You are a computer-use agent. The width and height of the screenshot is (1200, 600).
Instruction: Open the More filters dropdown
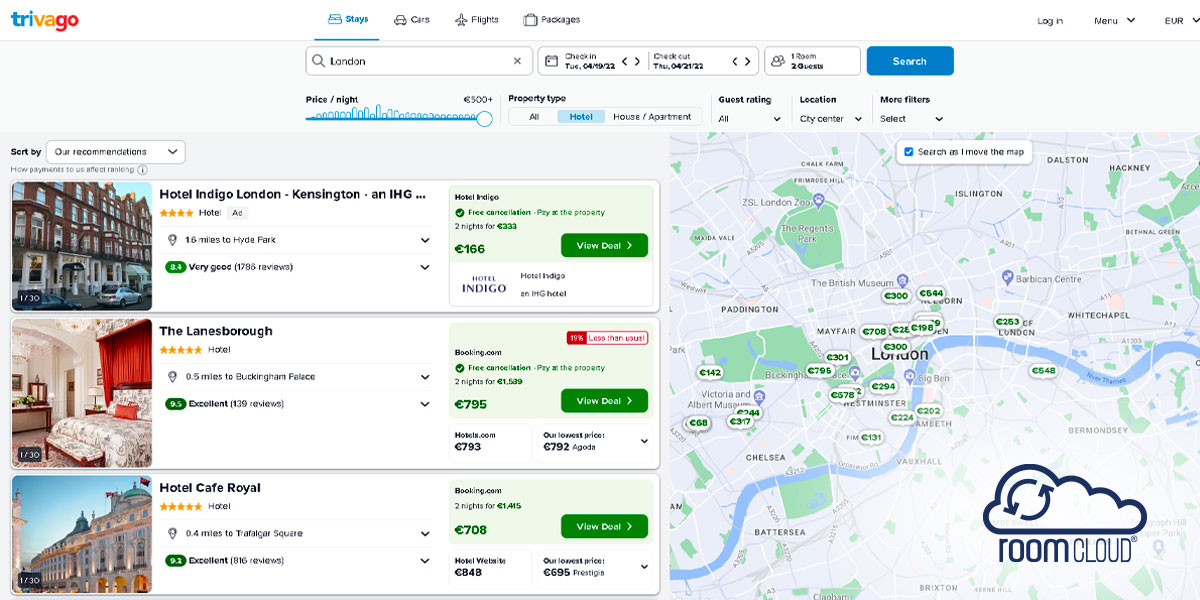point(911,119)
